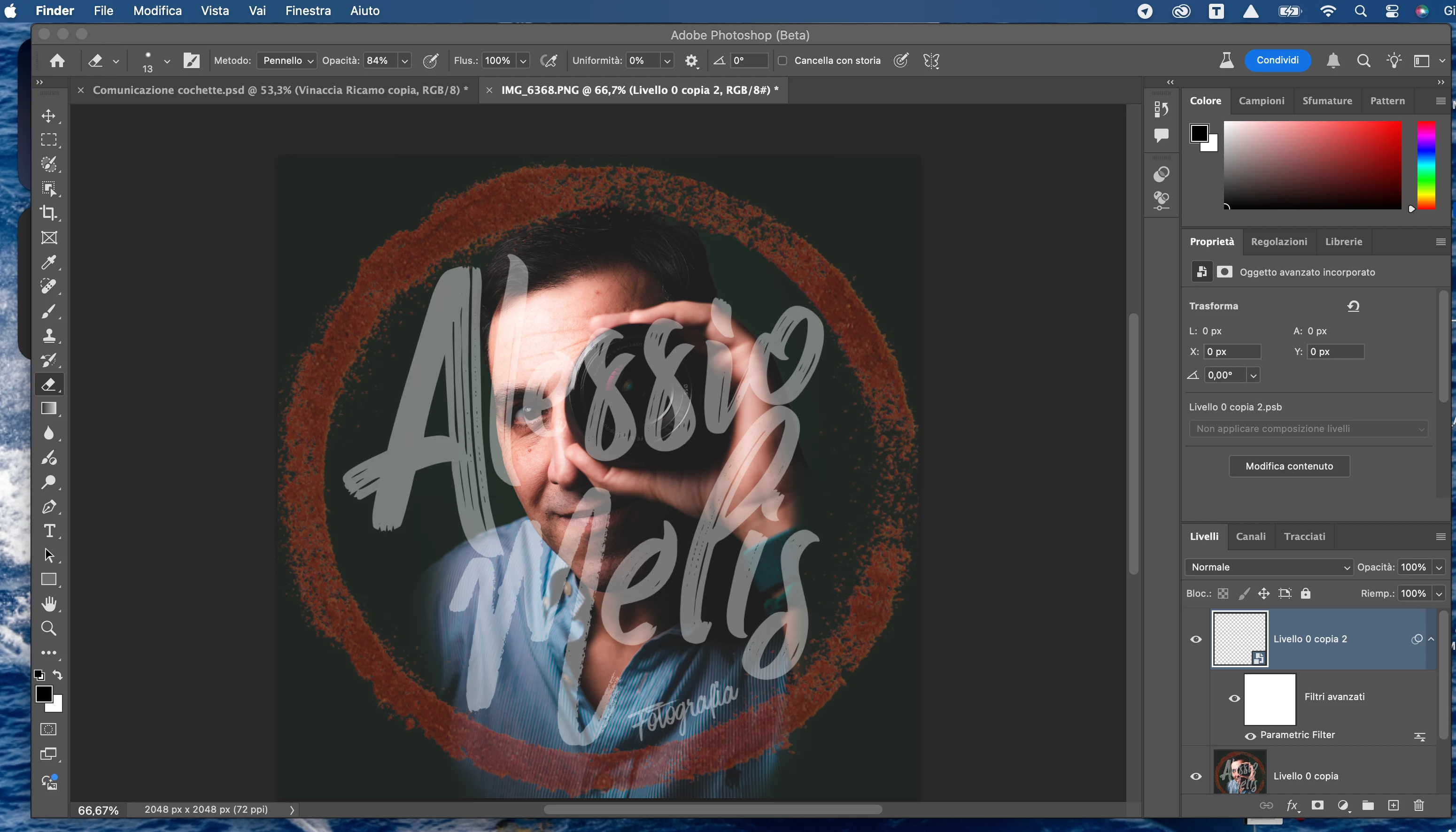Select the Hand tool
Image resolution: width=1456 pixels, height=832 pixels.
click(49, 604)
